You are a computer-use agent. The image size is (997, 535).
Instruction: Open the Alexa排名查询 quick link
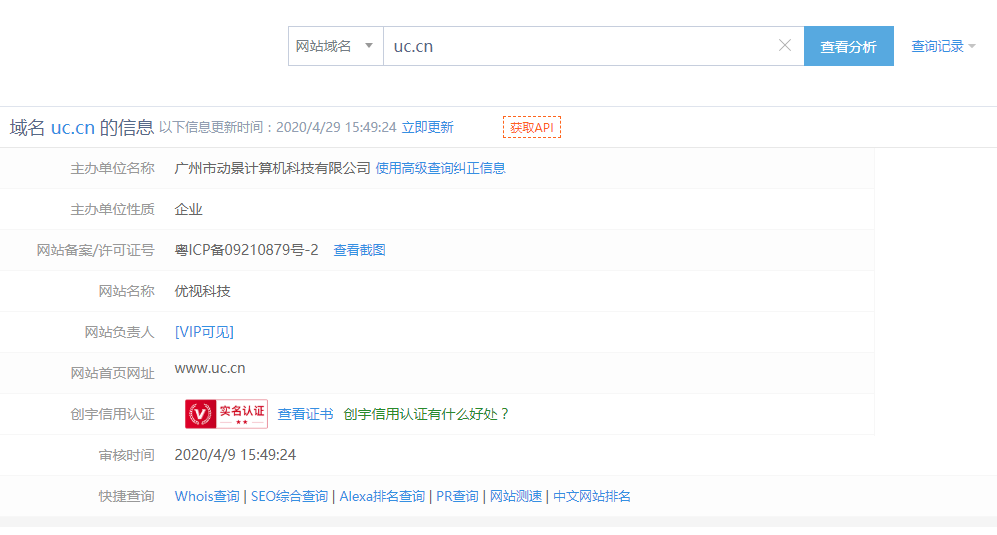click(x=382, y=496)
